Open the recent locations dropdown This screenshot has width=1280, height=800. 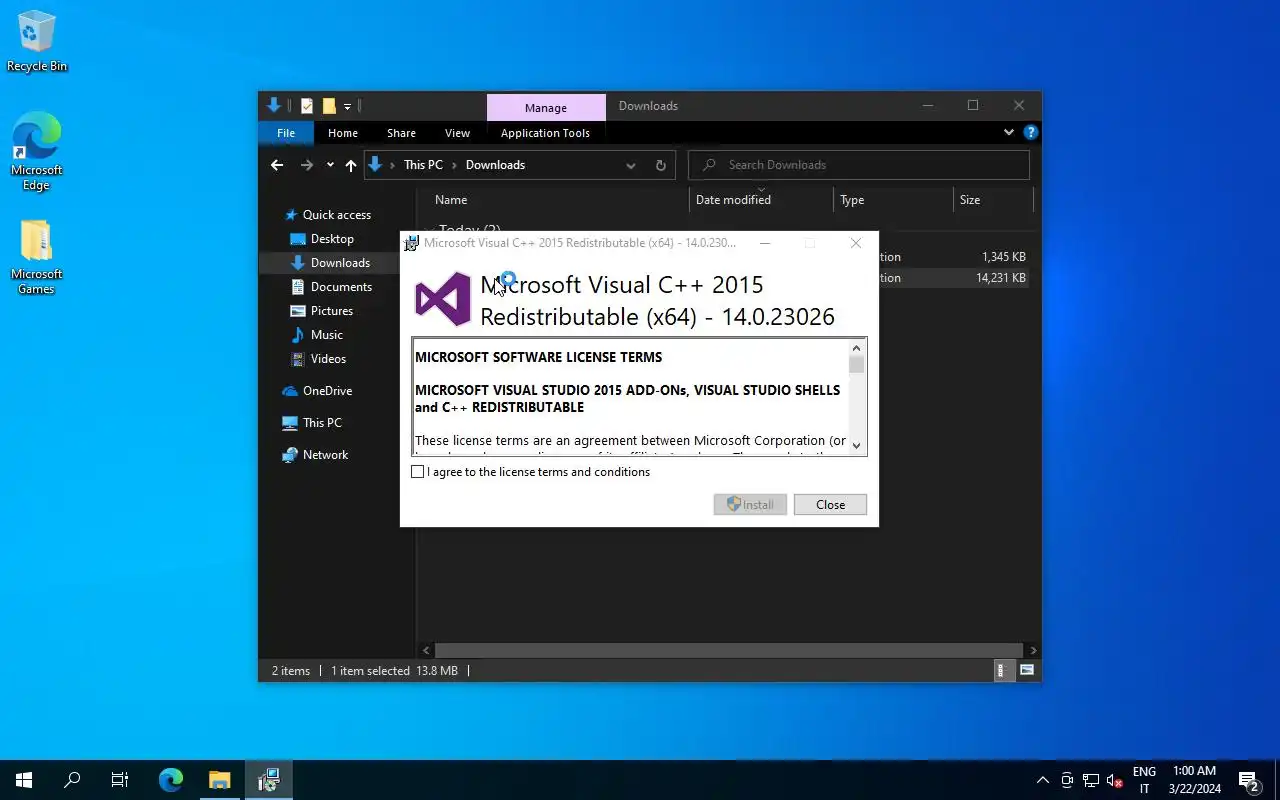[x=330, y=165]
